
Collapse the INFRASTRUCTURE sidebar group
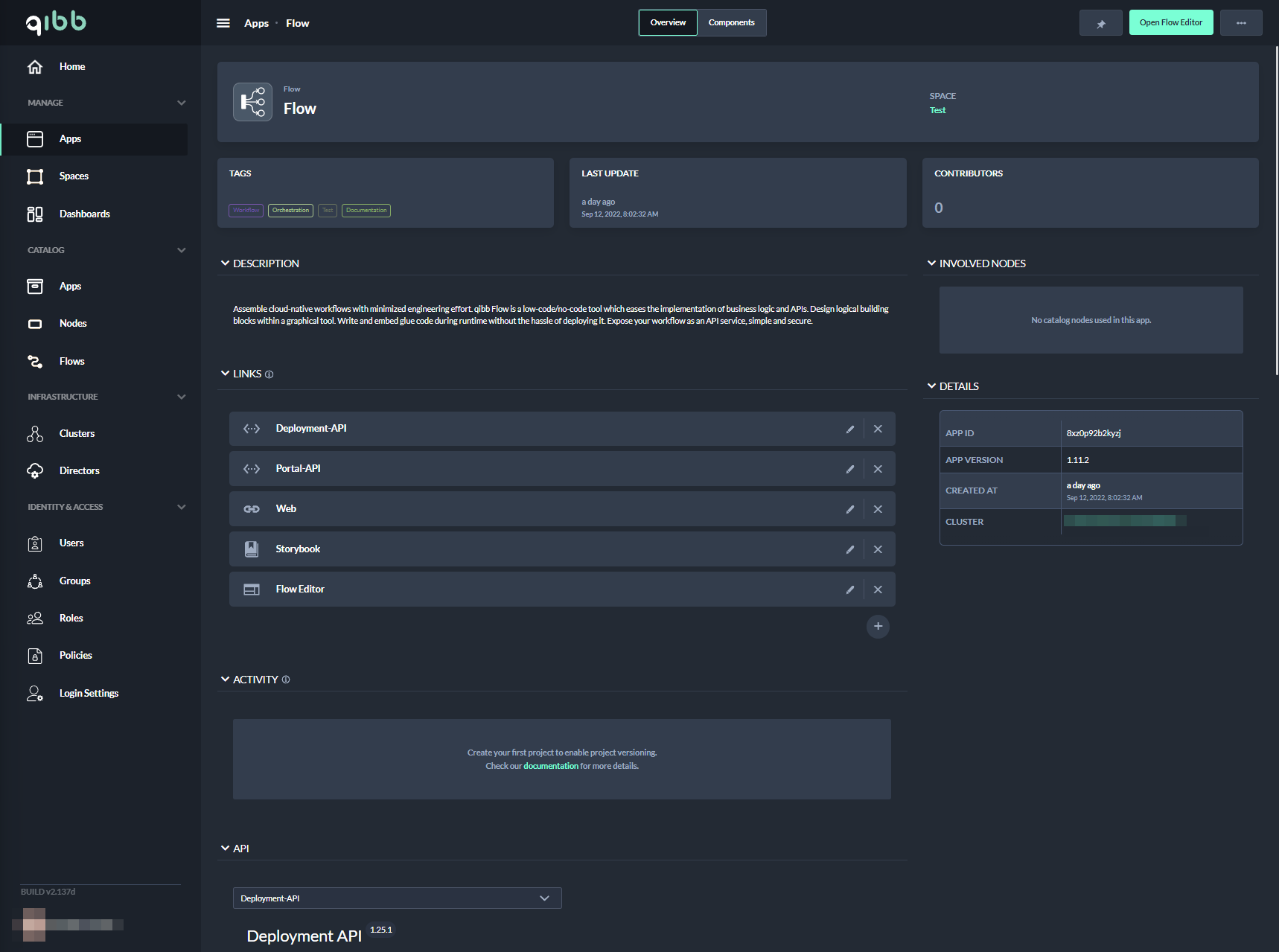coord(181,397)
